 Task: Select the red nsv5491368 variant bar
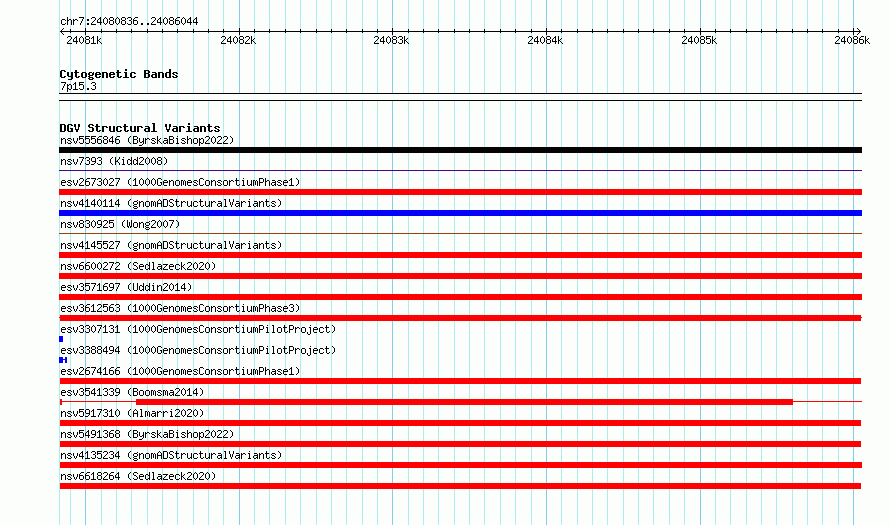460,444
